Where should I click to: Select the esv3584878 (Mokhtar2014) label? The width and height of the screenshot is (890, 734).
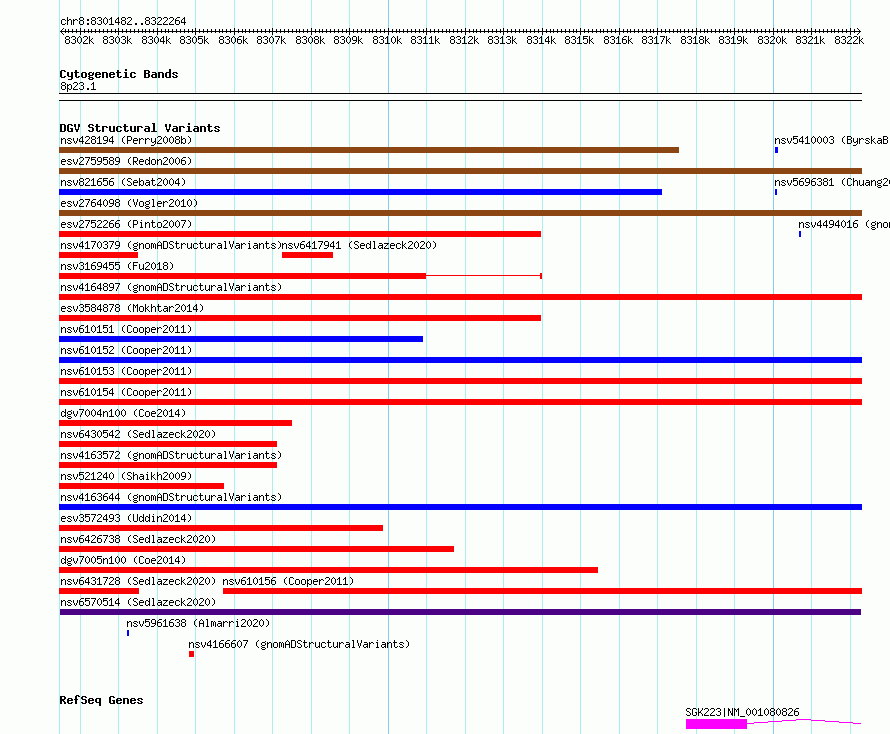132,308
